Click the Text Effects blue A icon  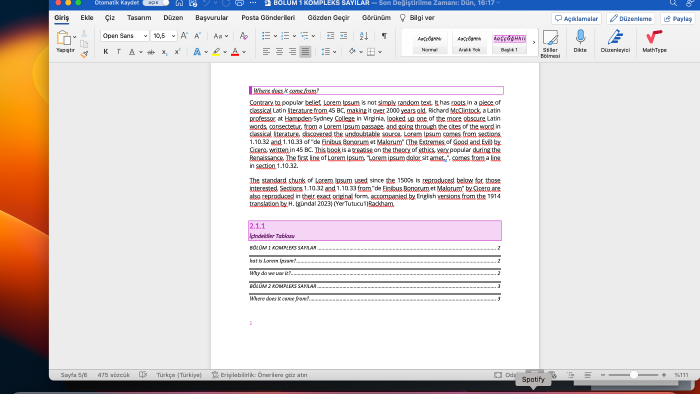pos(197,52)
